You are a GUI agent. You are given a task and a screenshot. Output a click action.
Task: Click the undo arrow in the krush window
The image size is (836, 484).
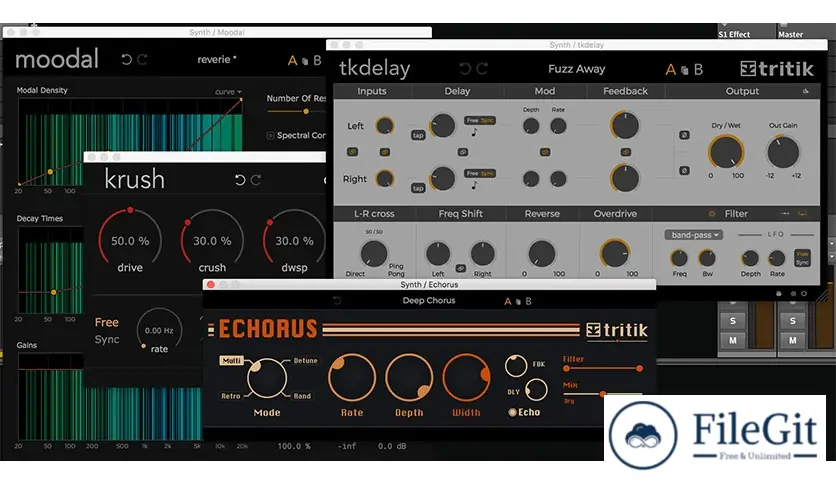(x=240, y=180)
